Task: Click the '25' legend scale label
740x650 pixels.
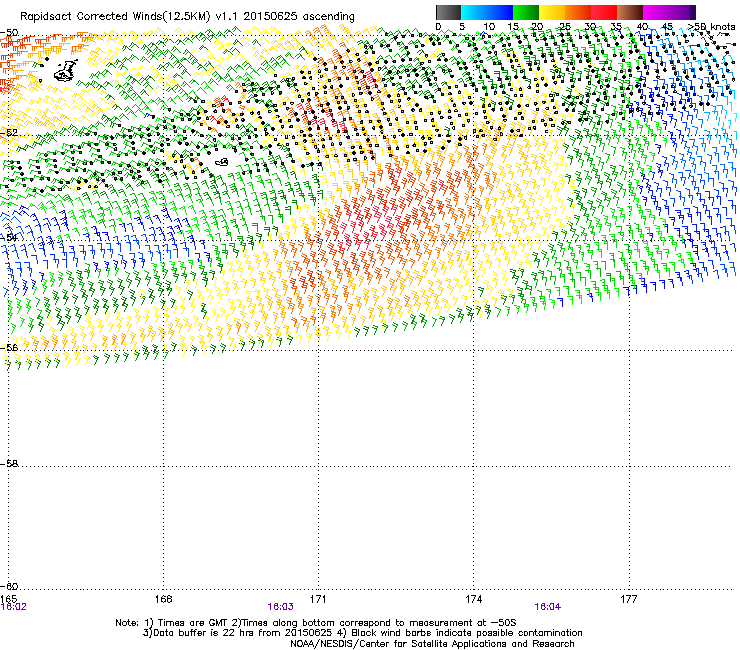Action: (x=565, y=26)
